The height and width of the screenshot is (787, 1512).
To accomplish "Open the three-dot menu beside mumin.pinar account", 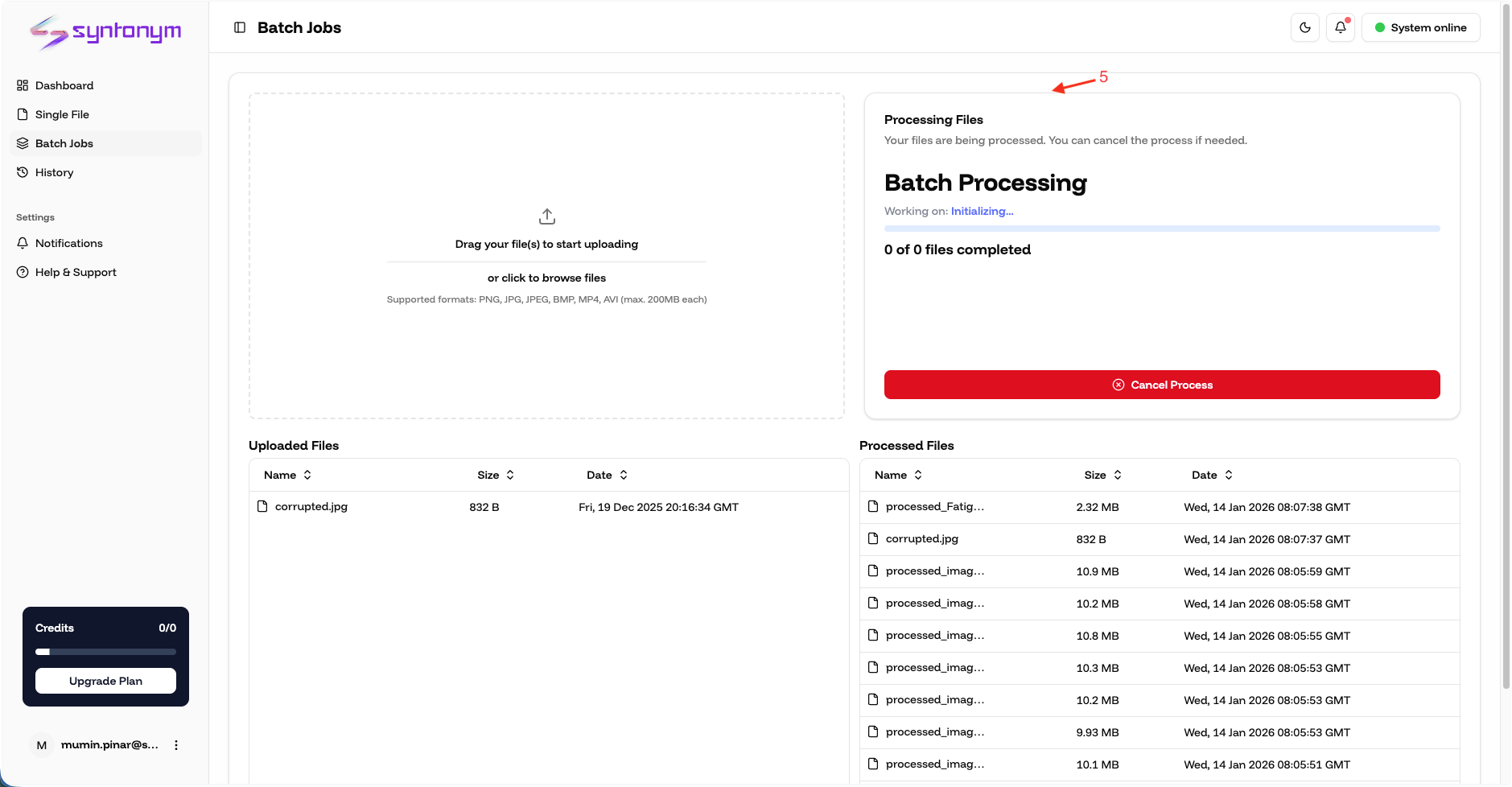I will click(x=176, y=744).
